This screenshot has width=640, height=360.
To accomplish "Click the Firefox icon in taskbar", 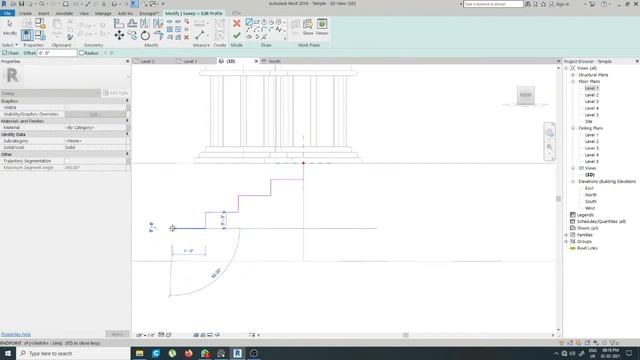I will click(x=189, y=353).
